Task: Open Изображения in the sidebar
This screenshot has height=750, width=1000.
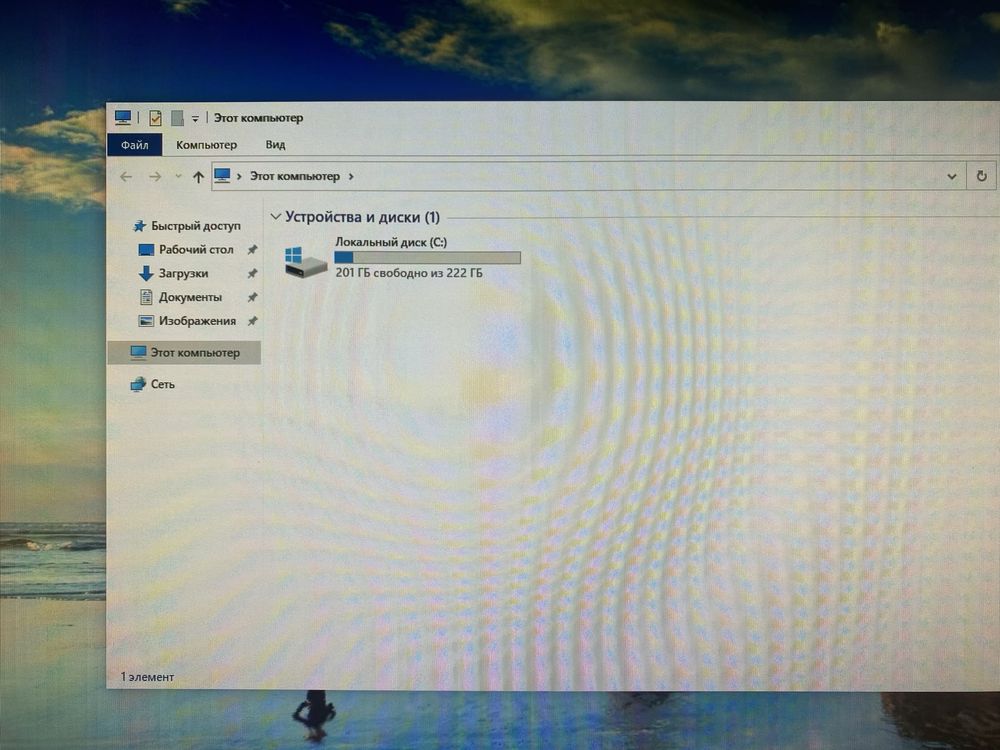Action: (197, 321)
